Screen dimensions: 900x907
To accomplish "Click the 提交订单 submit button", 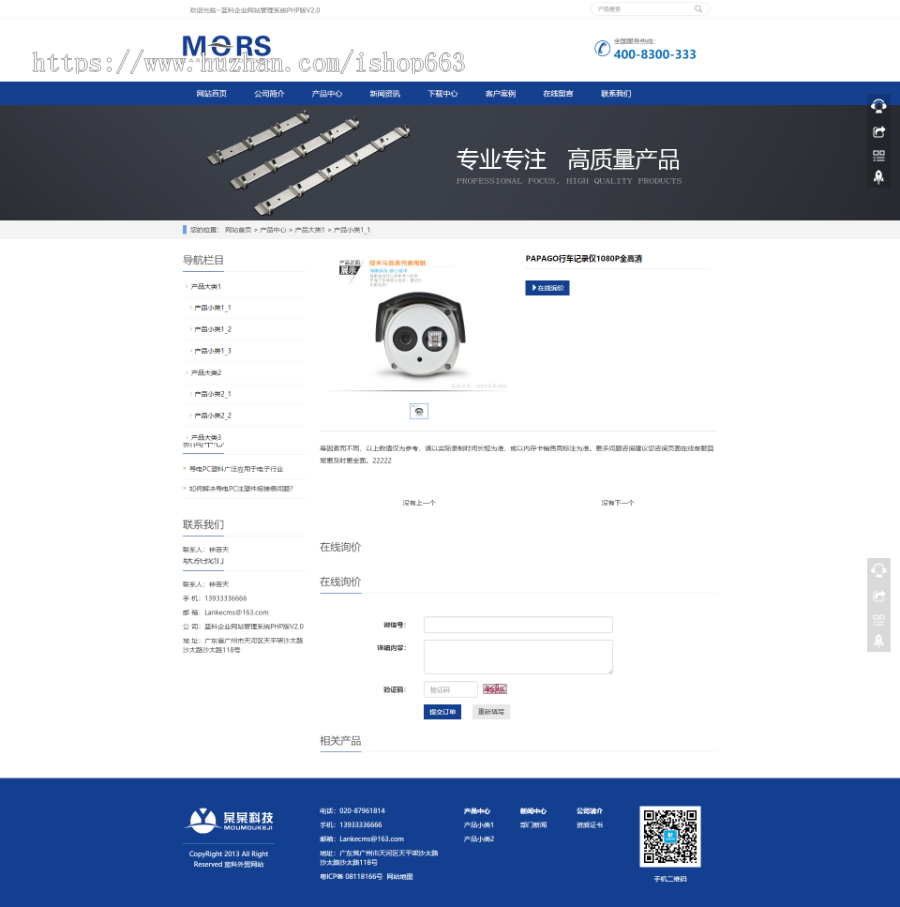I will coord(441,711).
